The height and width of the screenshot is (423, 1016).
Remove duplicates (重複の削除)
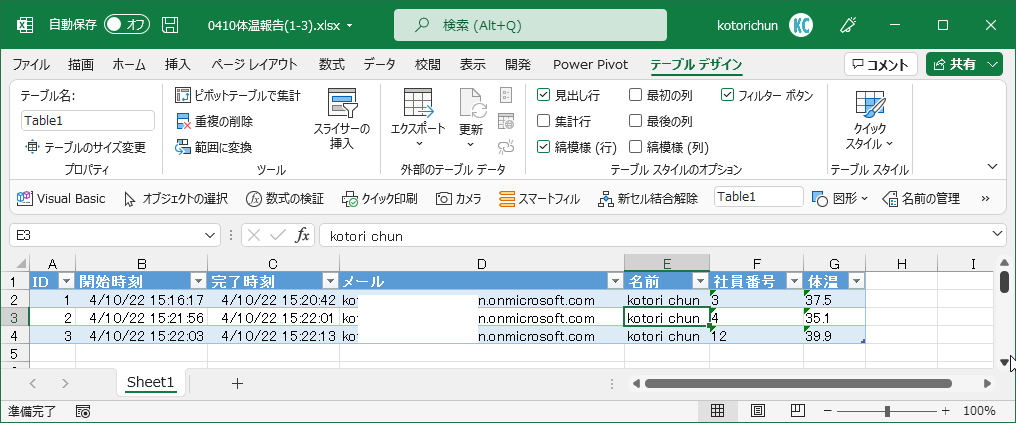(x=214, y=121)
